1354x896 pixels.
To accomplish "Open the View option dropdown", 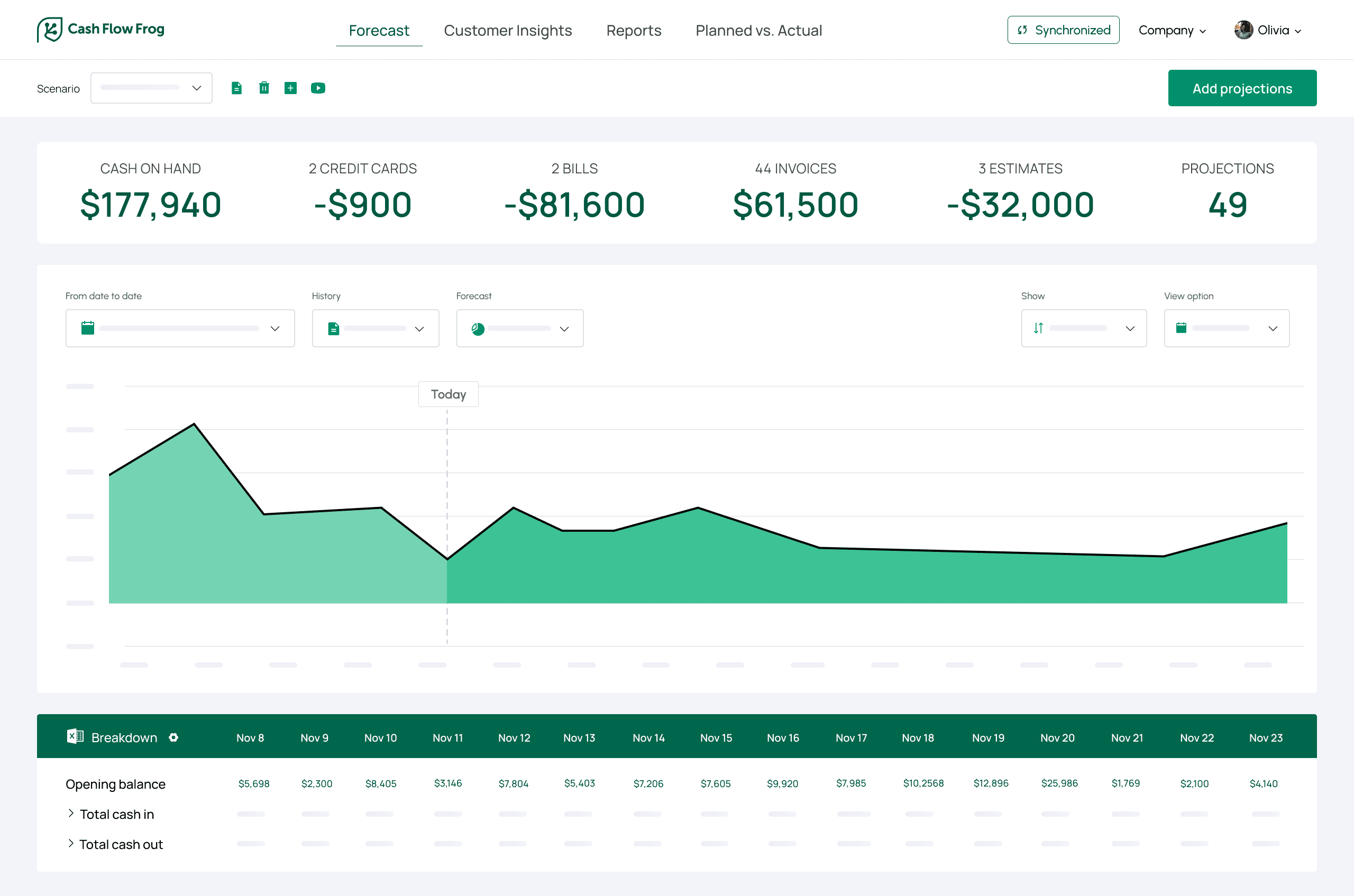I will click(1226, 328).
